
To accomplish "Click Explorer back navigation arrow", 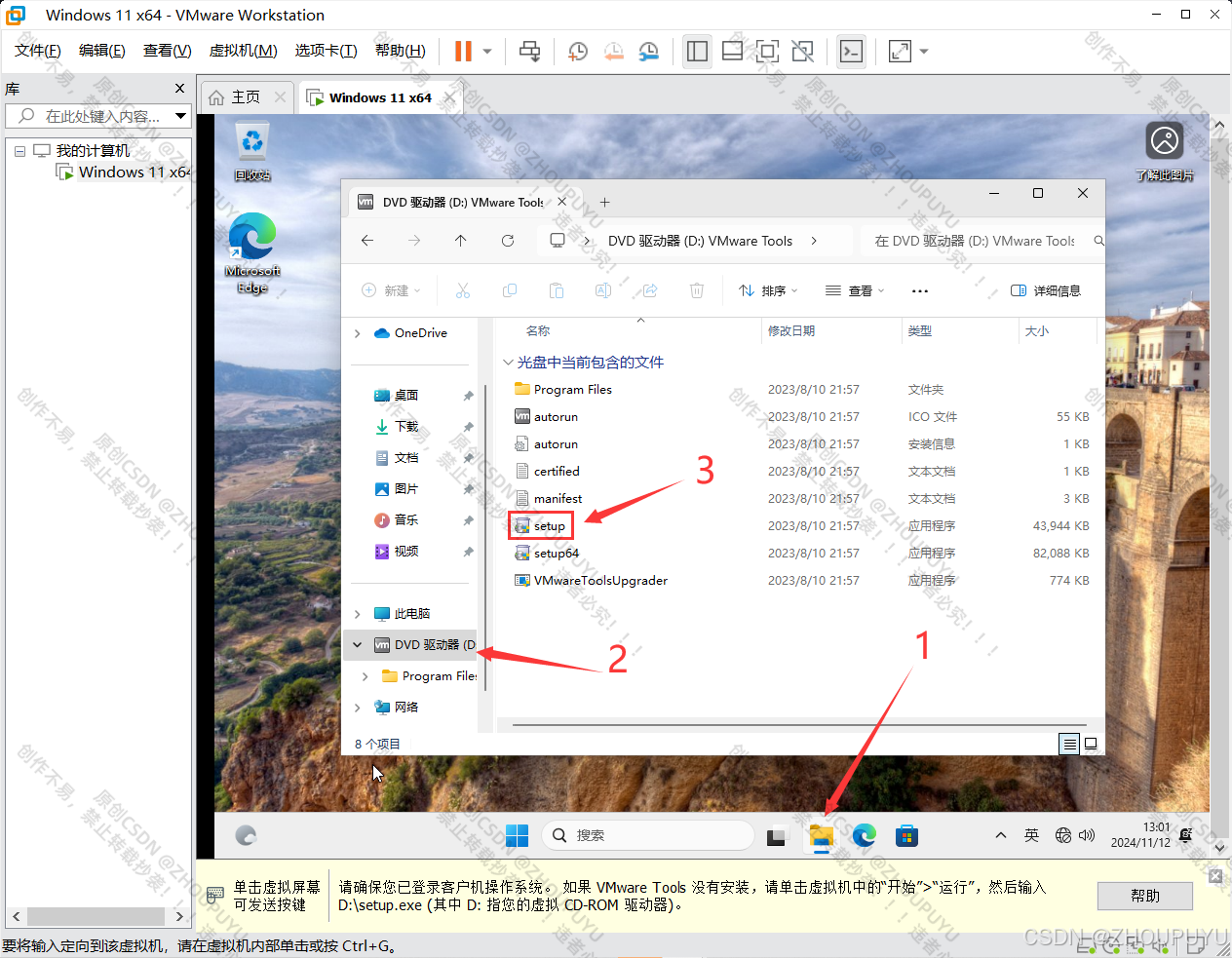I will (367, 241).
